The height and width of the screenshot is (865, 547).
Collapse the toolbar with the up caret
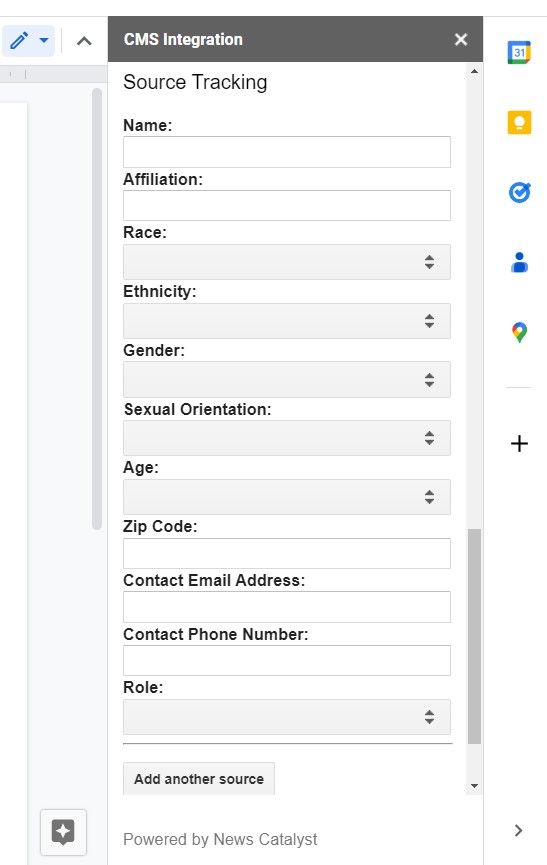[x=84, y=41]
